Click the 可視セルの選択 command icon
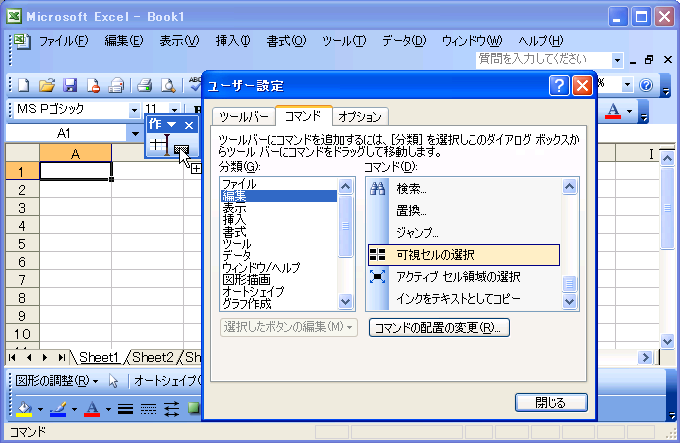680x443 pixels. pos(377,255)
